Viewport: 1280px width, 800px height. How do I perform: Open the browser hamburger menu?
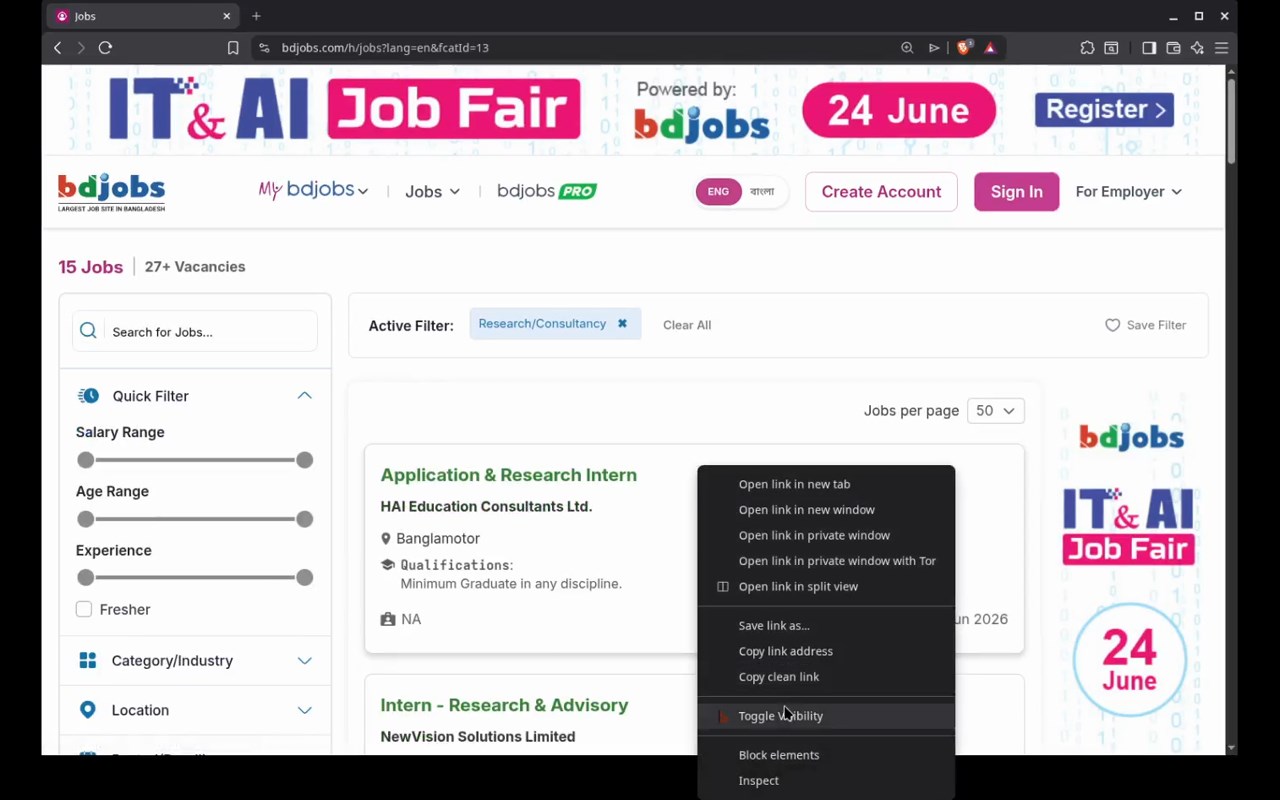coord(1221,47)
